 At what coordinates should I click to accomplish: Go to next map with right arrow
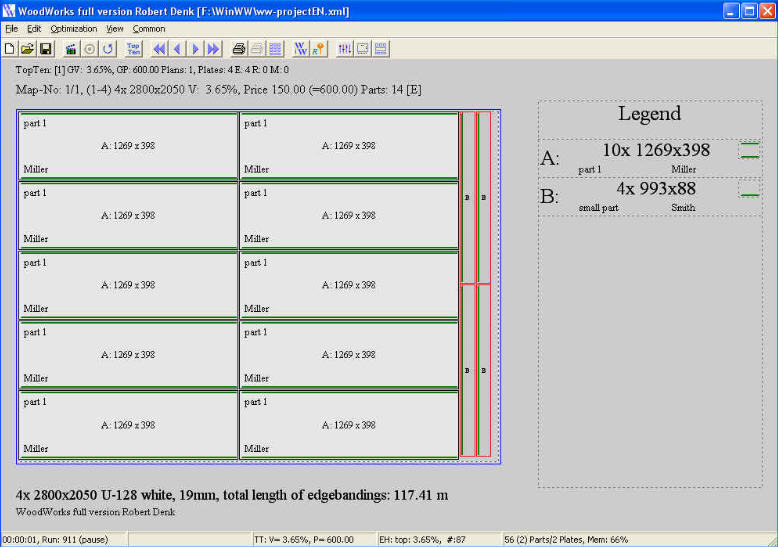[195, 49]
